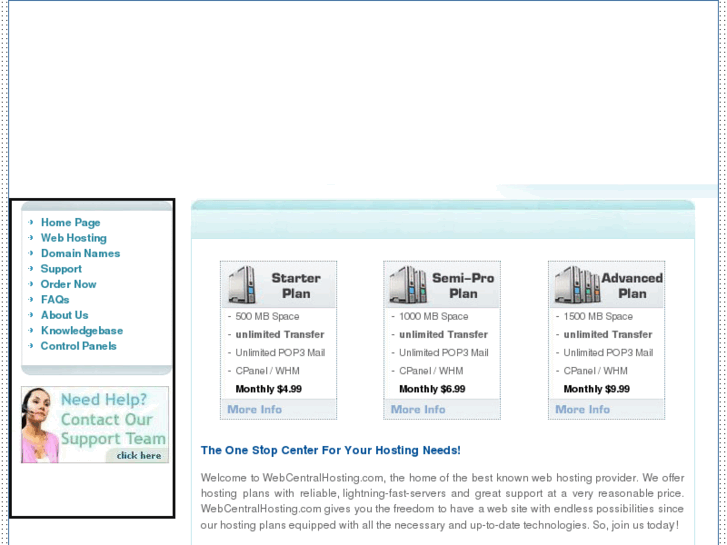
Task: Click 'The One Stop Center' heading
Action: click(331, 450)
